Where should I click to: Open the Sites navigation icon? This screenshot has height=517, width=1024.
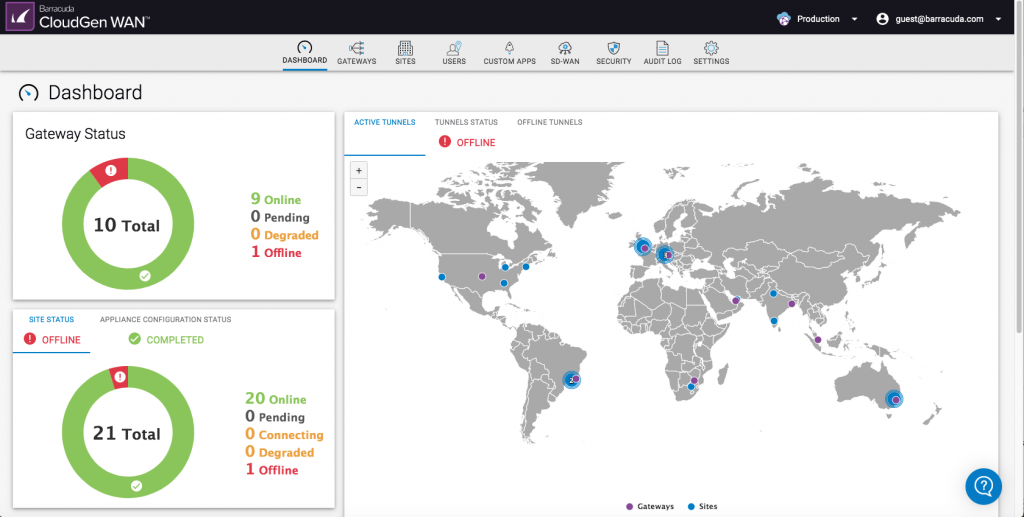405,48
